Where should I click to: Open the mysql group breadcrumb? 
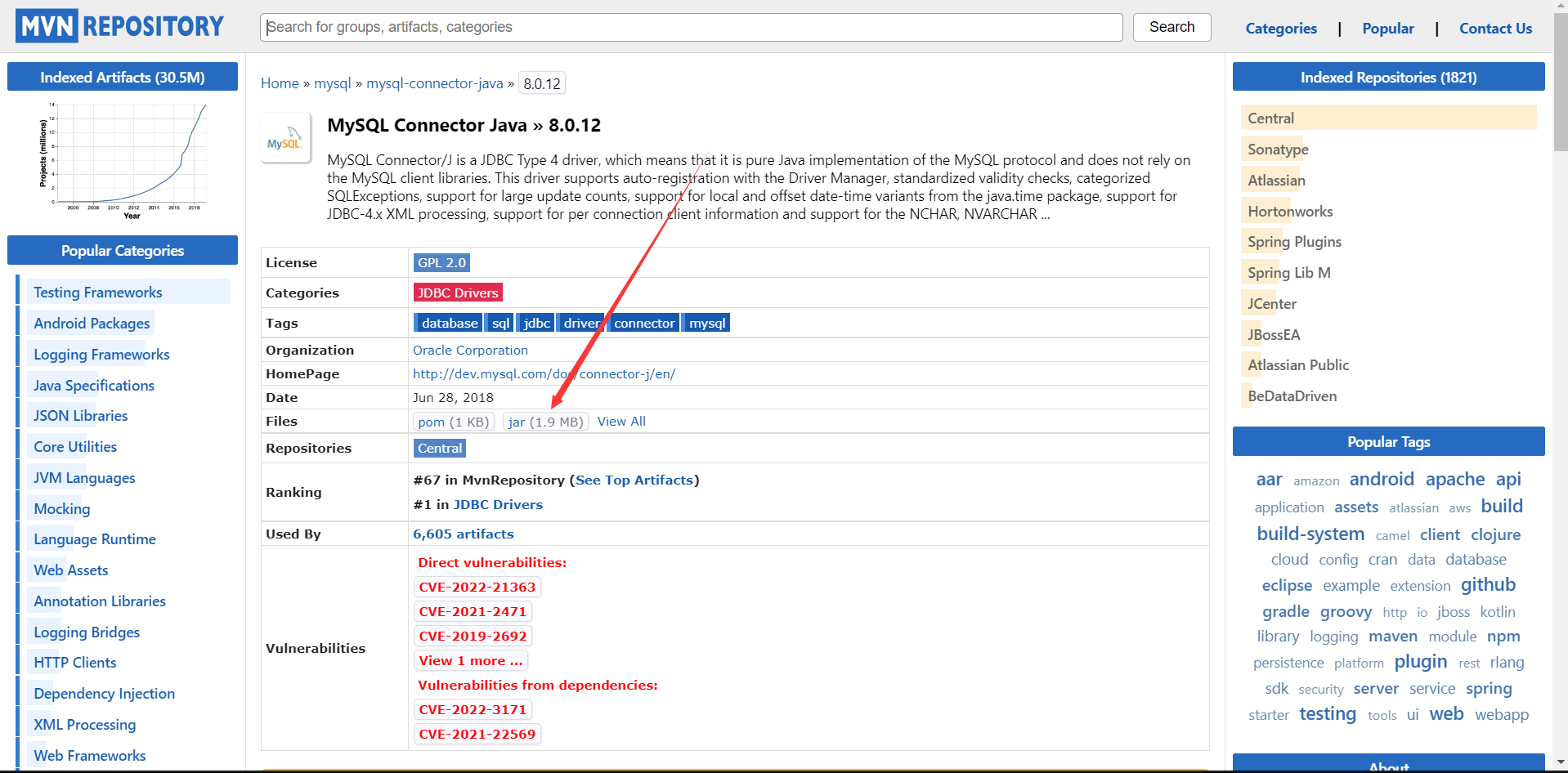click(x=332, y=83)
